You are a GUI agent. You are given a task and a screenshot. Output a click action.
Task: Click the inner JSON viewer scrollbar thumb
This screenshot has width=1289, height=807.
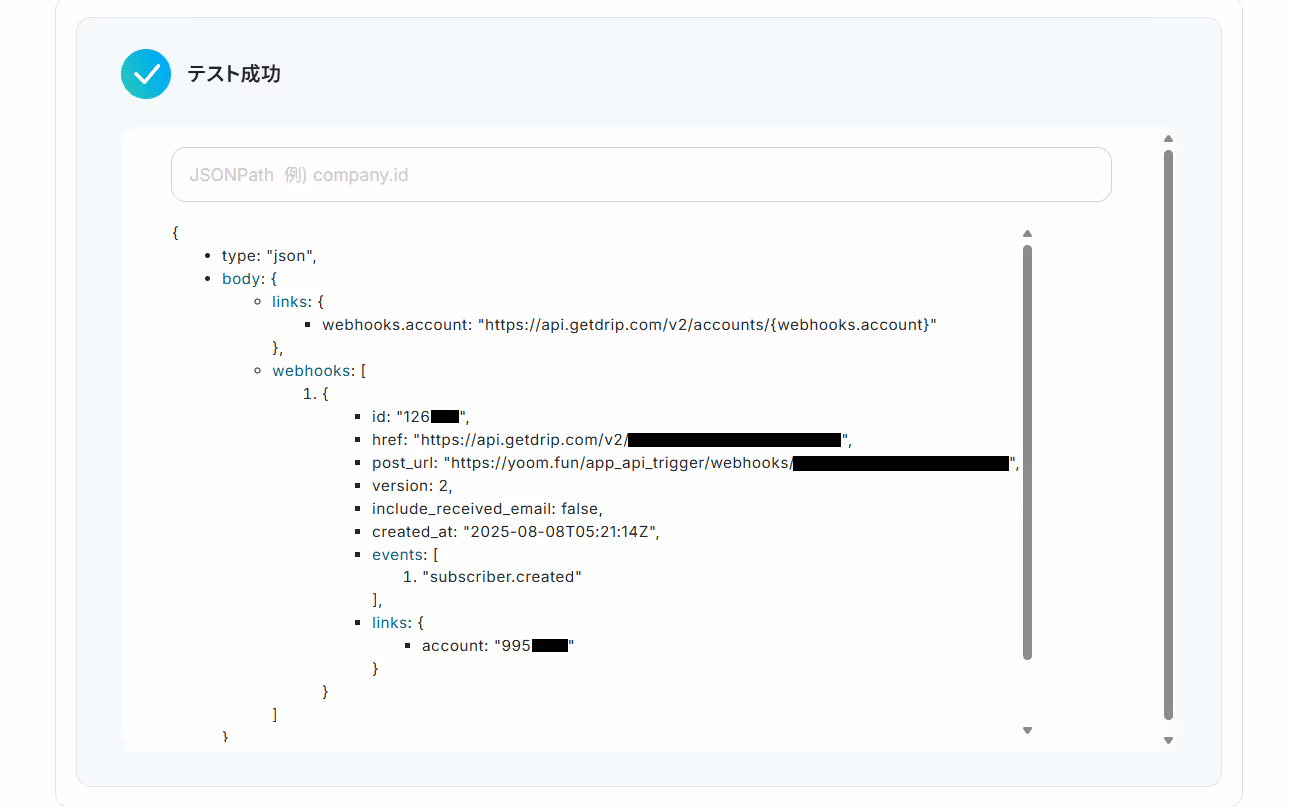[1027, 452]
